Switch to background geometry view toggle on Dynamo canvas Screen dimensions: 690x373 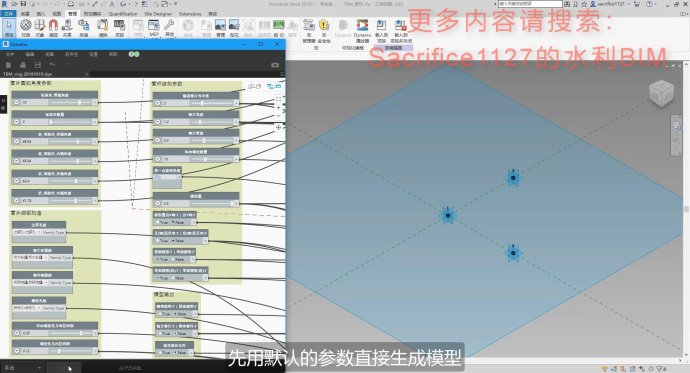coord(254,87)
